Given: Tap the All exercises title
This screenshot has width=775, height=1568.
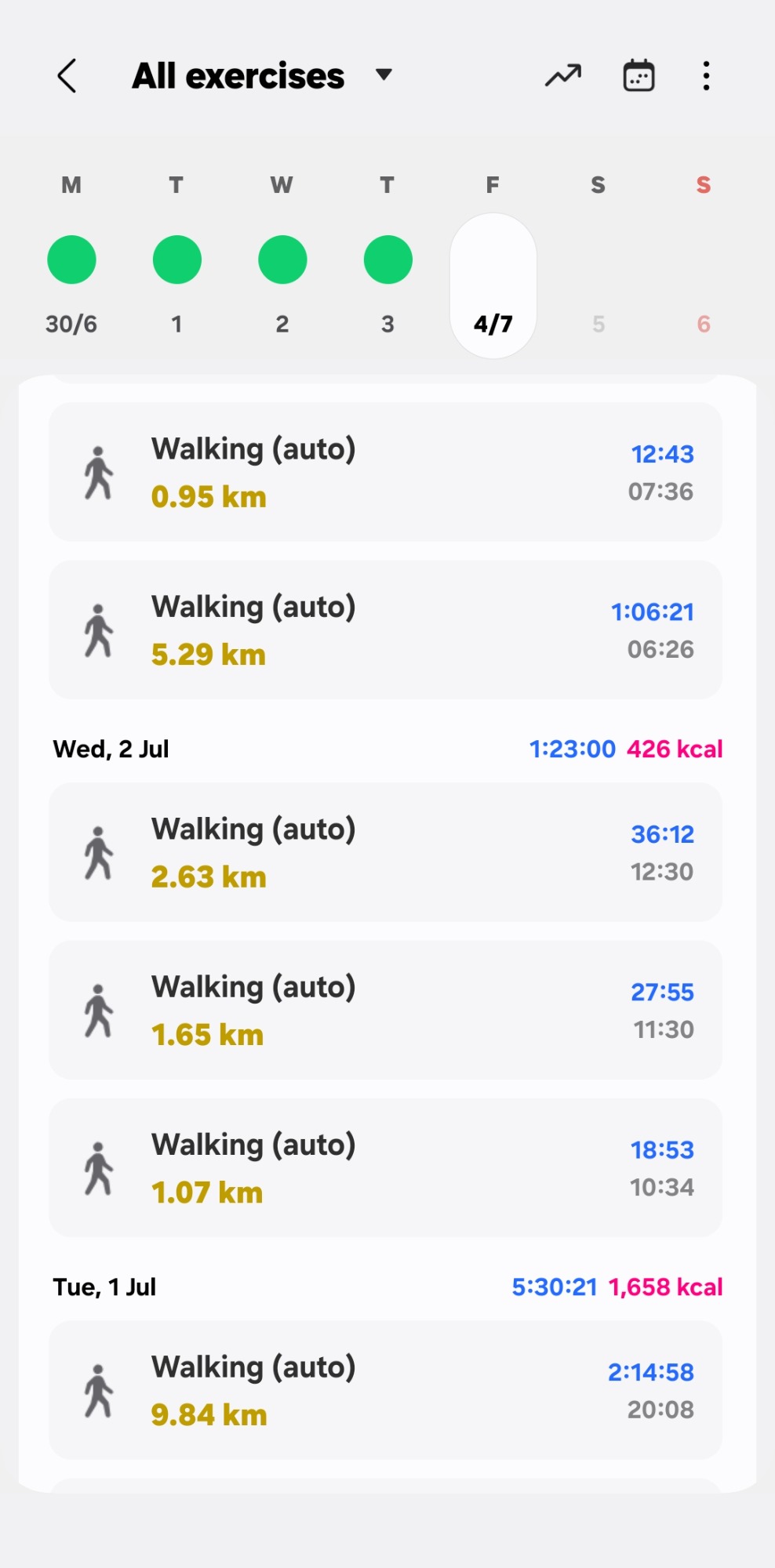Looking at the screenshot, I should click(x=238, y=76).
